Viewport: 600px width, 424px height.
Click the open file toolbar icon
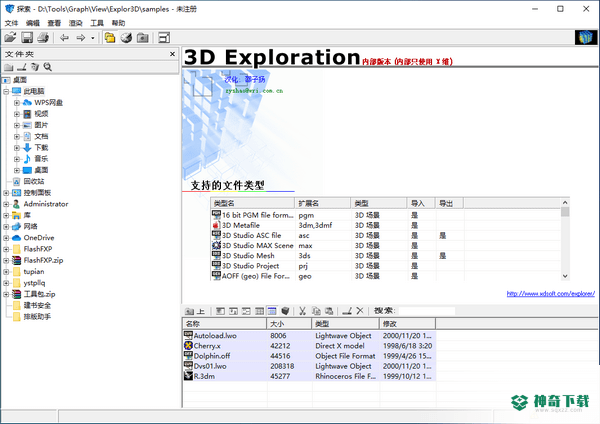click(x=10, y=38)
